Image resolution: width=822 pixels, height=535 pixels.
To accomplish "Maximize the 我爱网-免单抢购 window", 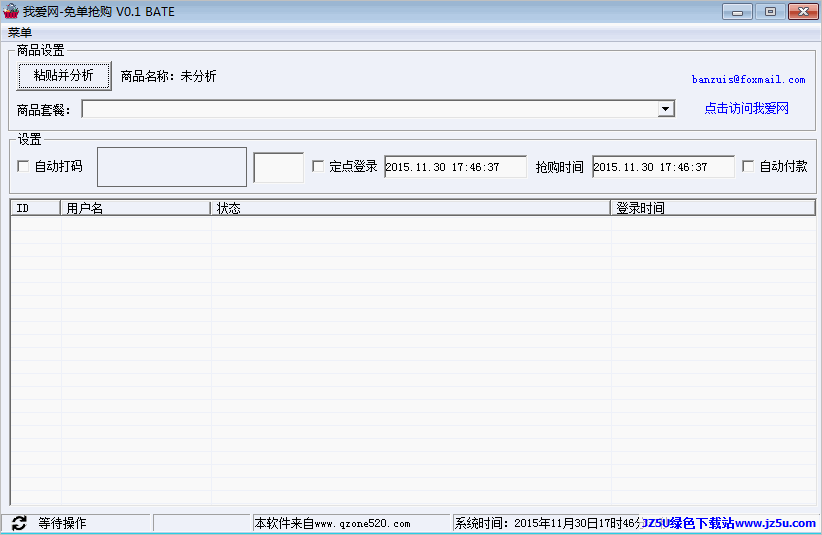I will pyautogui.click(x=770, y=12).
